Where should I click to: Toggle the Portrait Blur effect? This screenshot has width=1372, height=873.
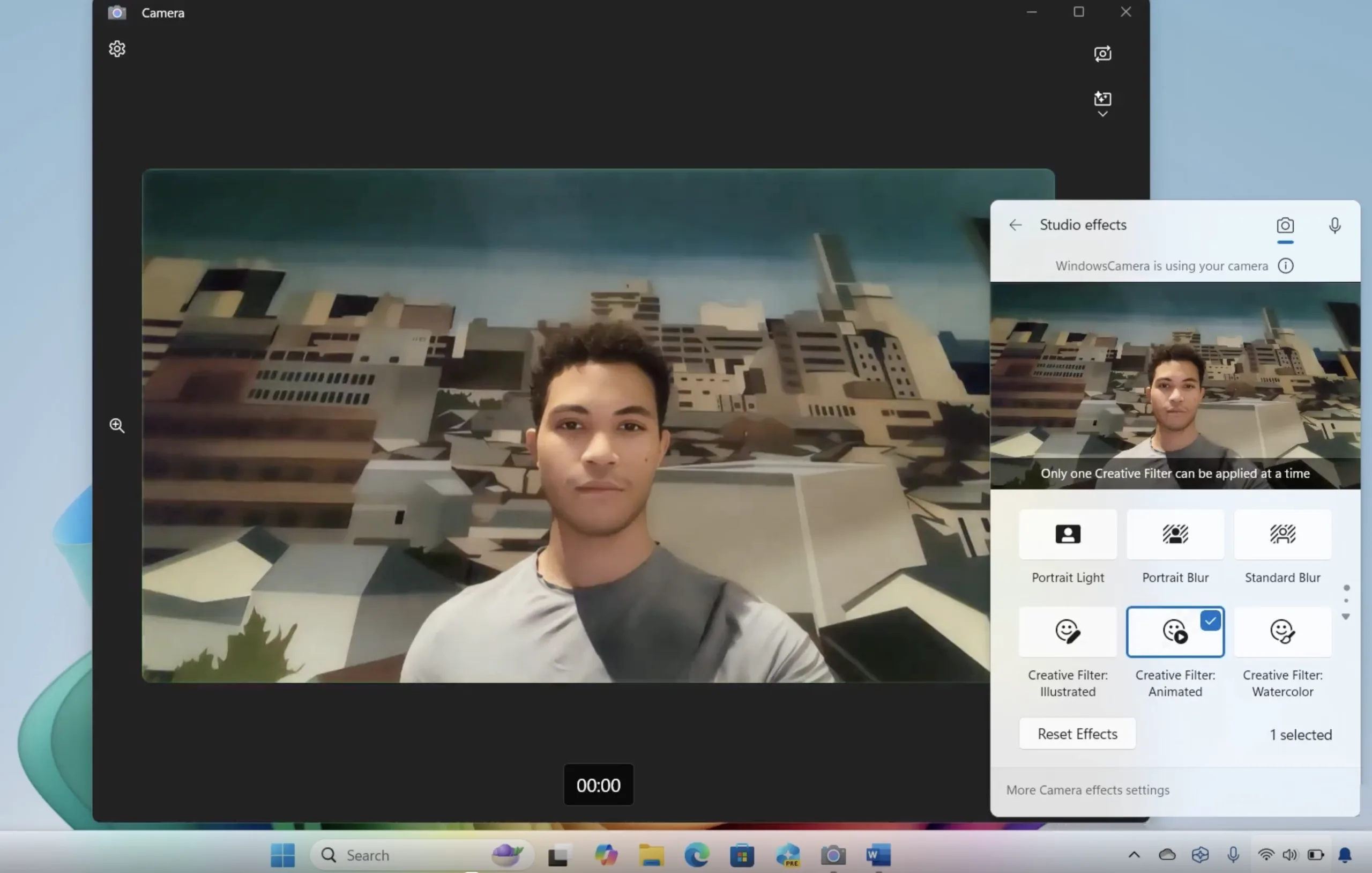(x=1175, y=534)
